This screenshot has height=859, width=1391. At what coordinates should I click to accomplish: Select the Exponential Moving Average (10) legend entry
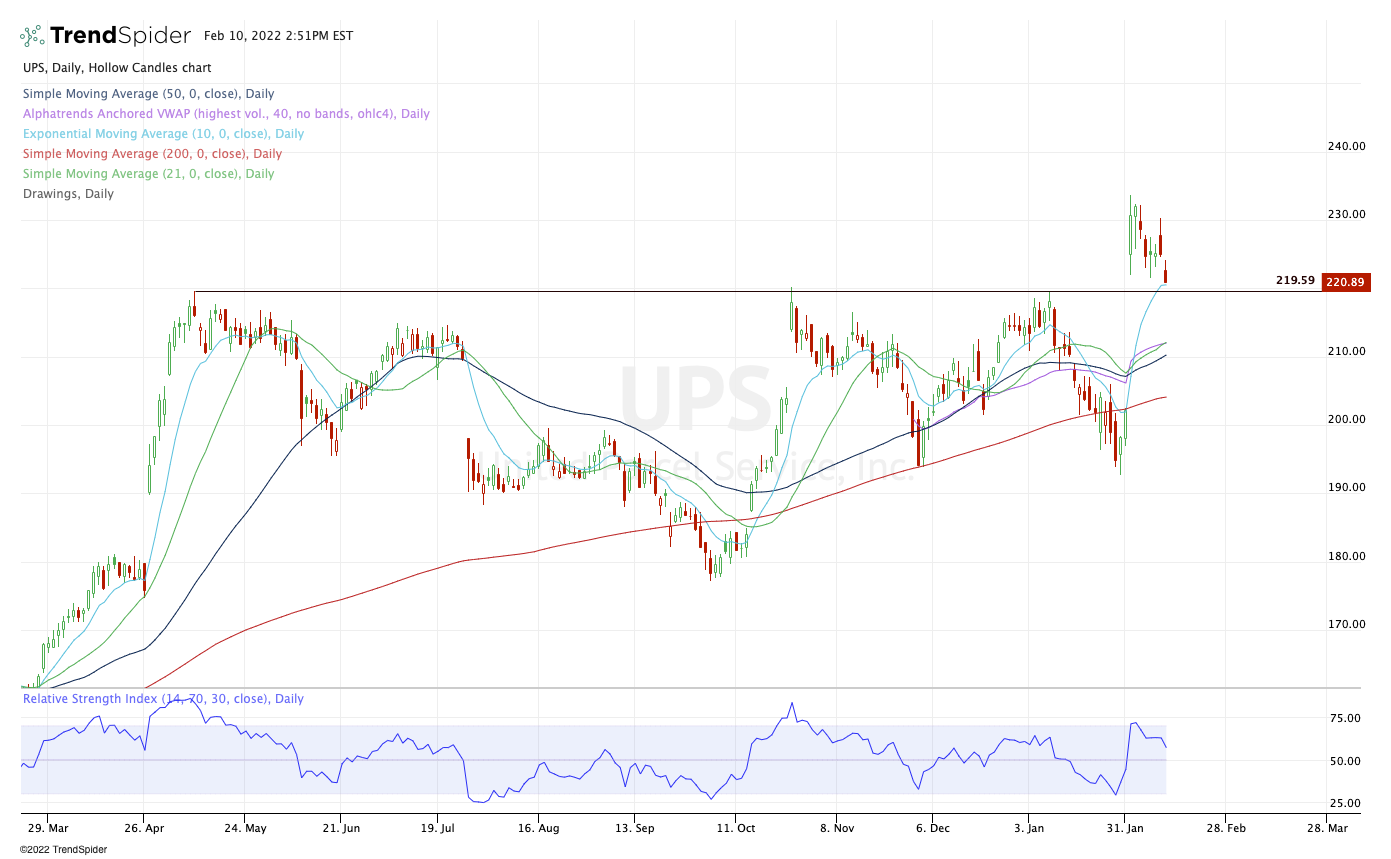click(163, 133)
